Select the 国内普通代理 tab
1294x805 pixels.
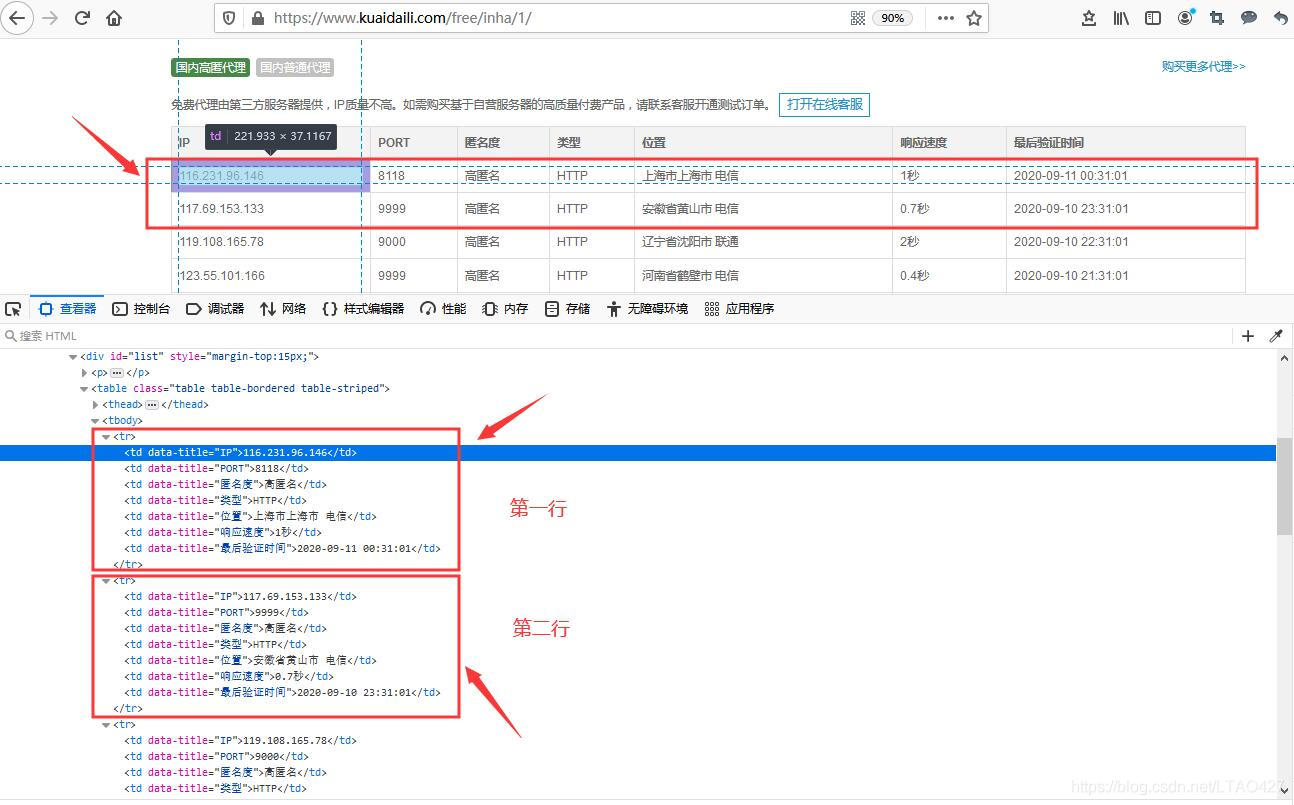pyautogui.click(x=295, y=67)
